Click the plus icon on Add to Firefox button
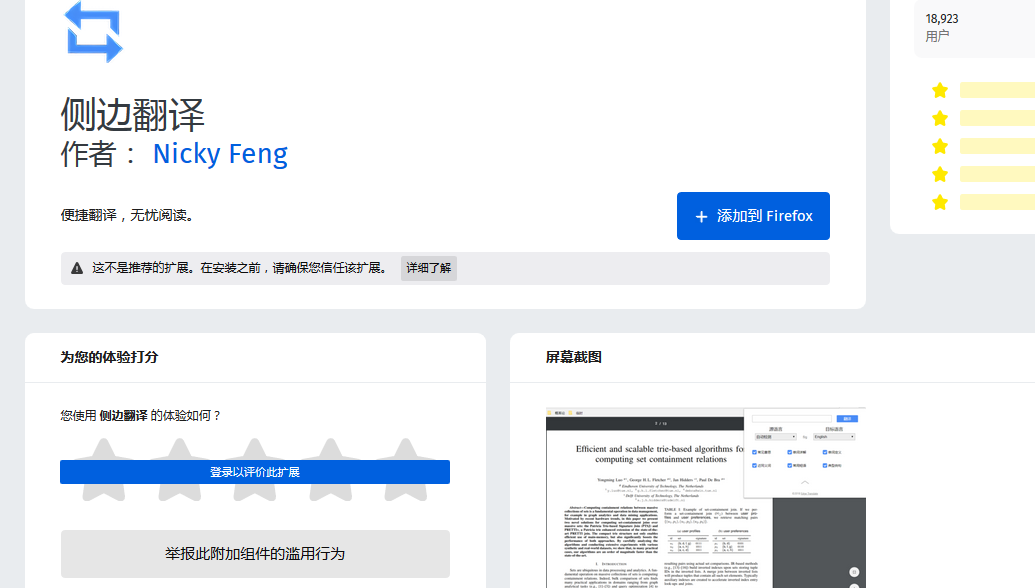Screen dimensions: 1035x588 tap(701, 216)
